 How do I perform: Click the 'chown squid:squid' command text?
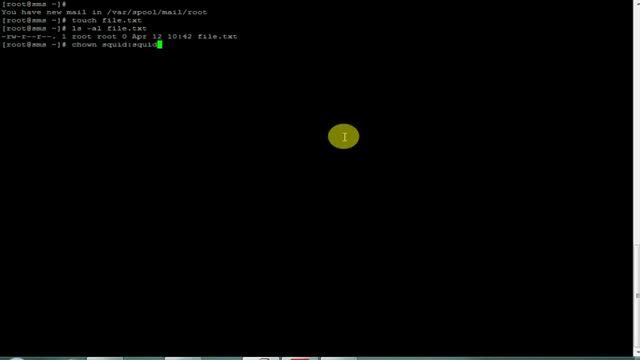point(115,44)
